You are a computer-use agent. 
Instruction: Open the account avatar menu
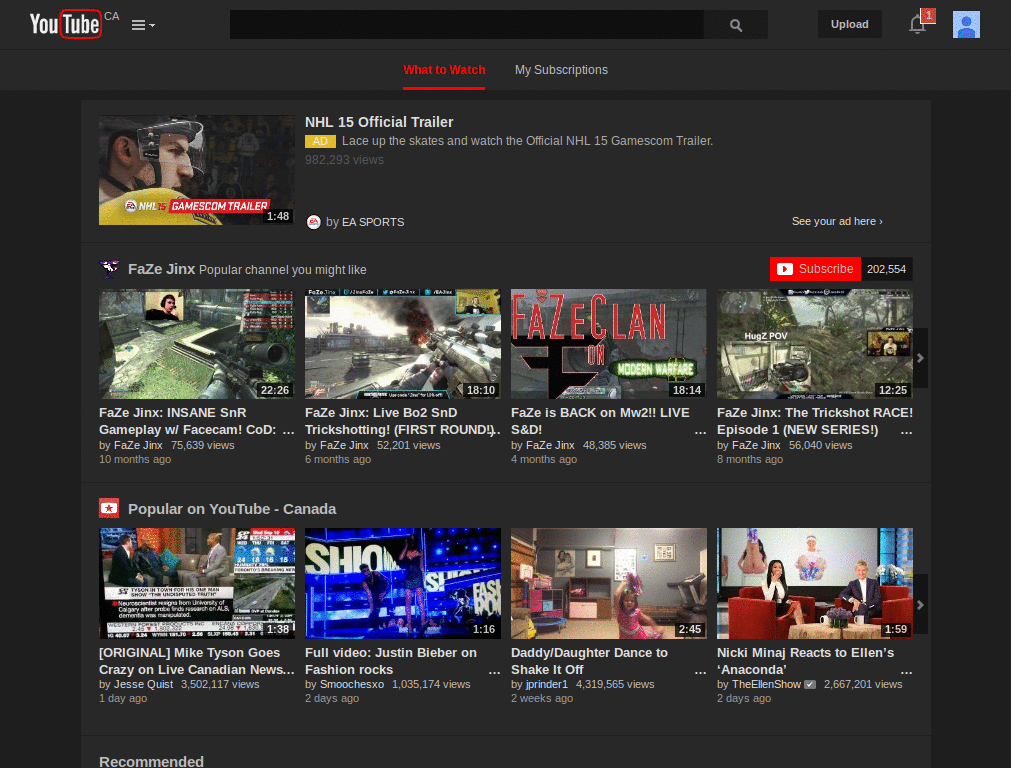click(967, 25)
